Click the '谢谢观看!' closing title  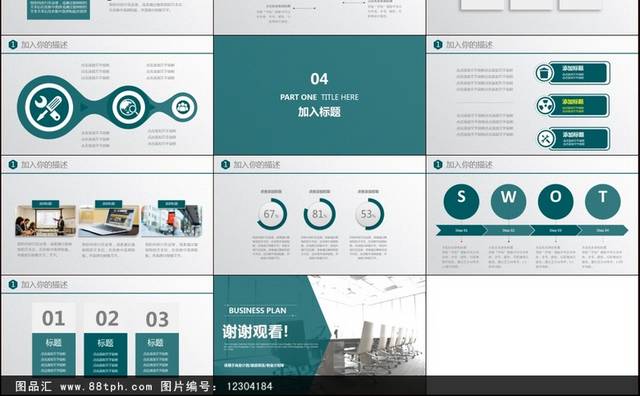click(256, 331)
